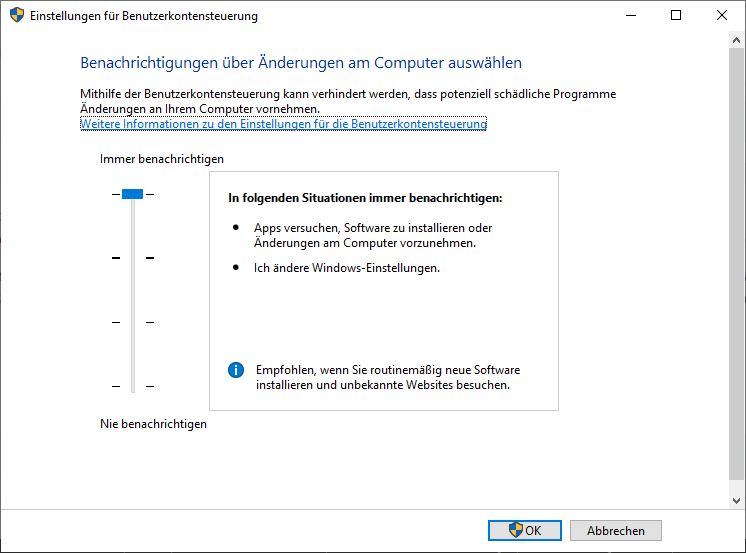Maximize the Benutzerkontensteuerung window
The image size is (746, 553).
click(676, 15)
